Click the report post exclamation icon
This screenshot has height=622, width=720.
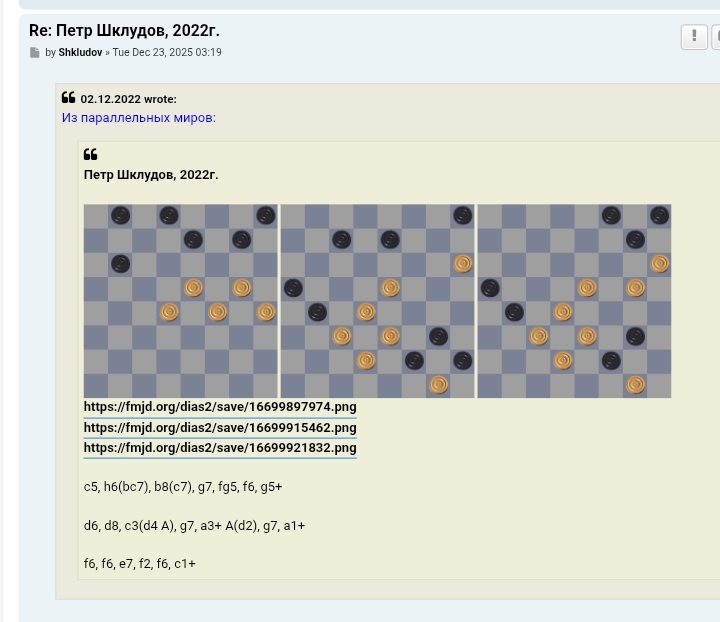pyautogui.click(x=694, y=37)
